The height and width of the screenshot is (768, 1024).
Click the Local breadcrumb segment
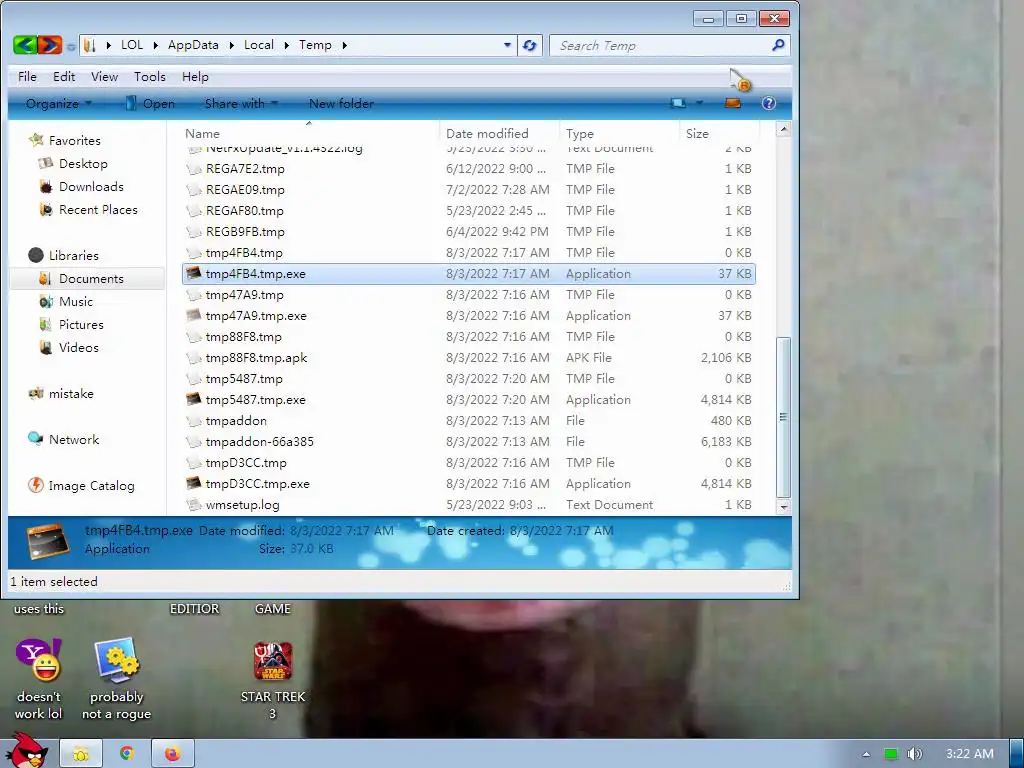click(259, 45)
